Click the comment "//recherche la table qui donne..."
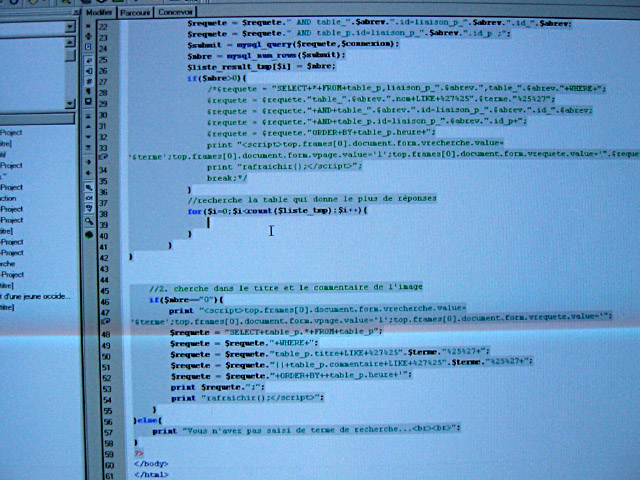The height and width of the screenshot is (480, 640). pos(312,199)
